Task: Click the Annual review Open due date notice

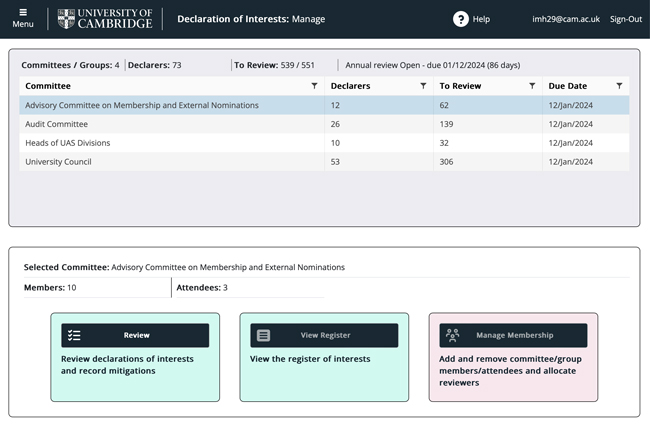Action: click(433, 65)
